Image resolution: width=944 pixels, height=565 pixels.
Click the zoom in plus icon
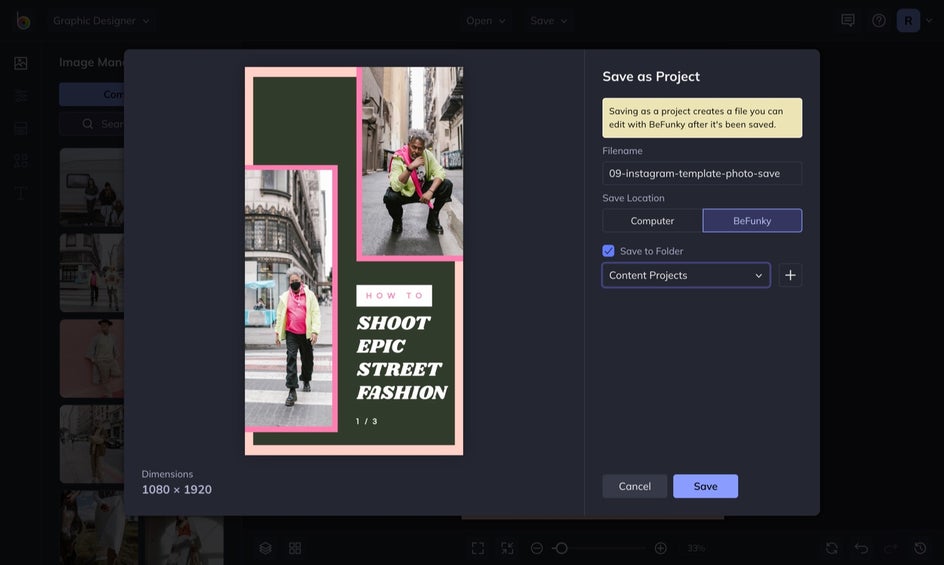point(661,548)
